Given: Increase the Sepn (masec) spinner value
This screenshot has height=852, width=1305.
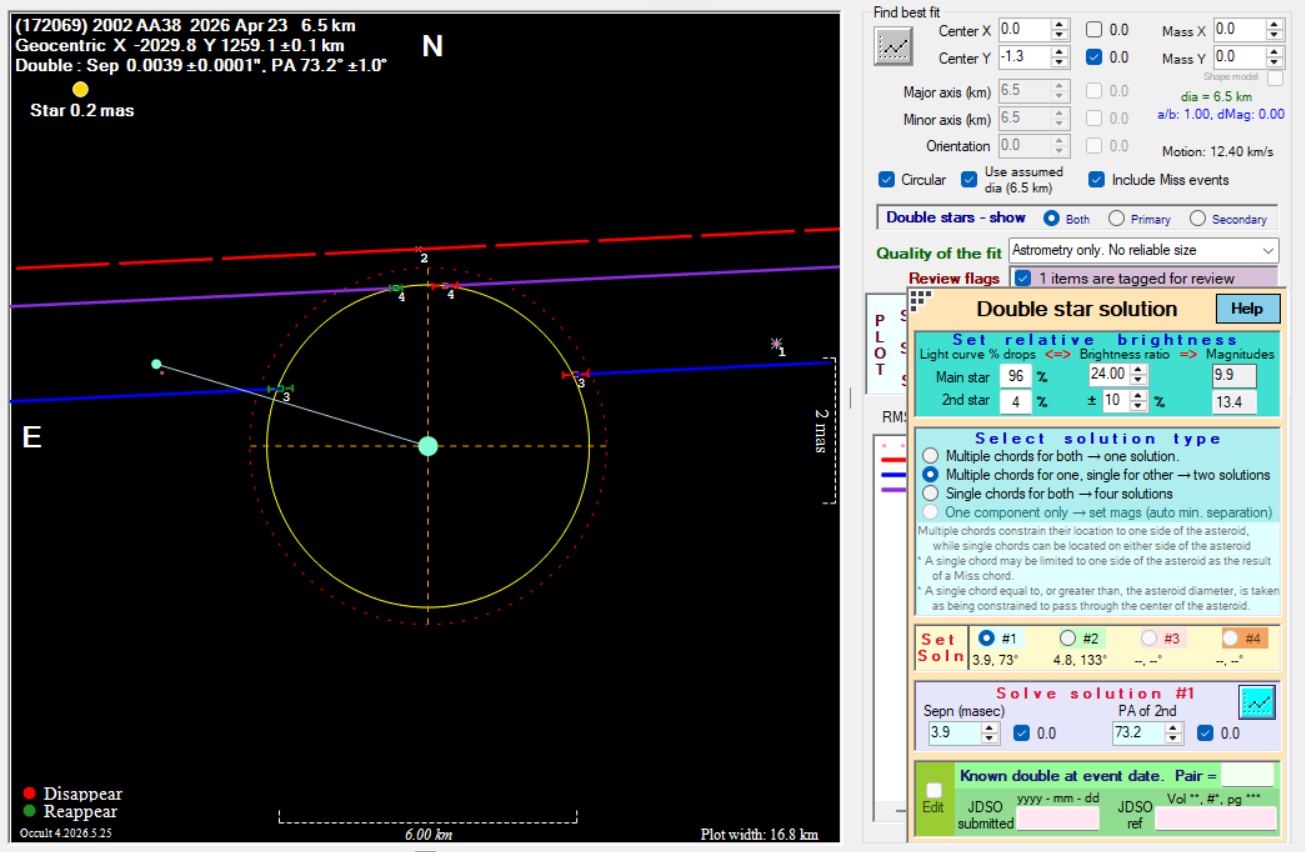Looking at the screenshot, I should [x=991, y=727].
